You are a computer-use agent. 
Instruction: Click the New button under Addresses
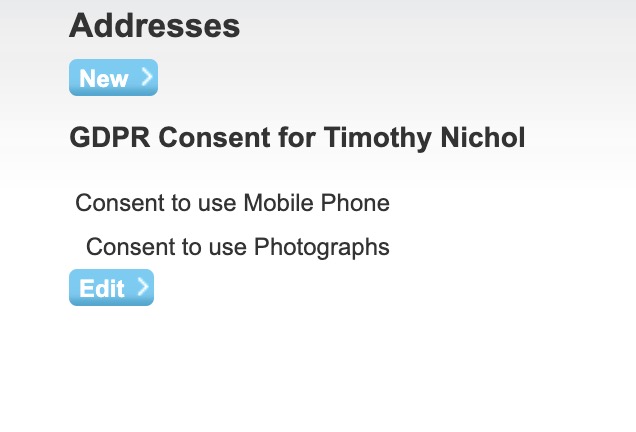(113, 78)
